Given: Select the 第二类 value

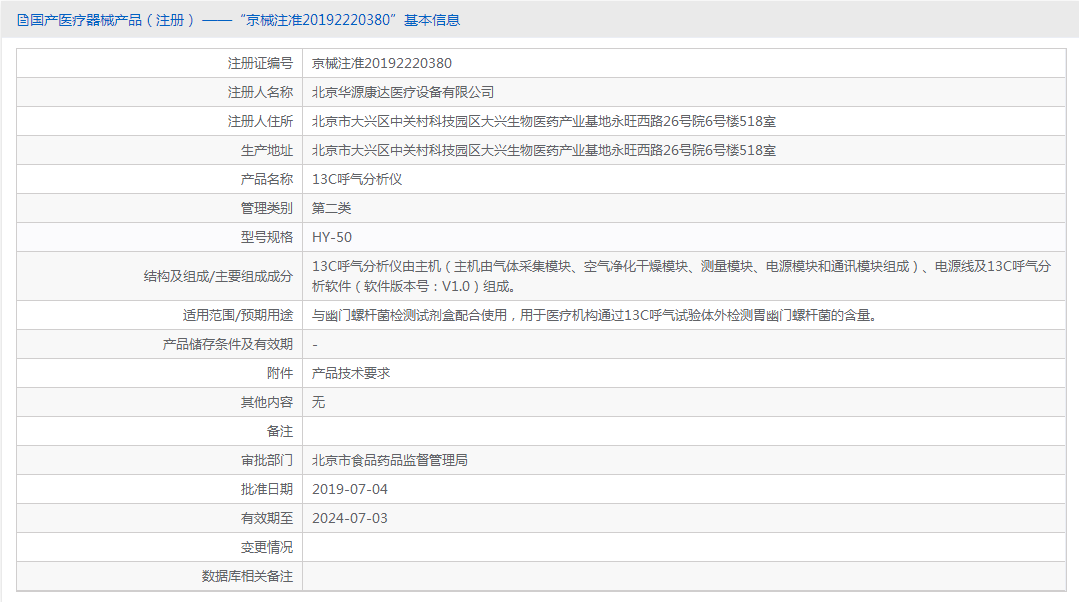Looking at the screenshot, I should pyautogui.click(x=331, y=208).
